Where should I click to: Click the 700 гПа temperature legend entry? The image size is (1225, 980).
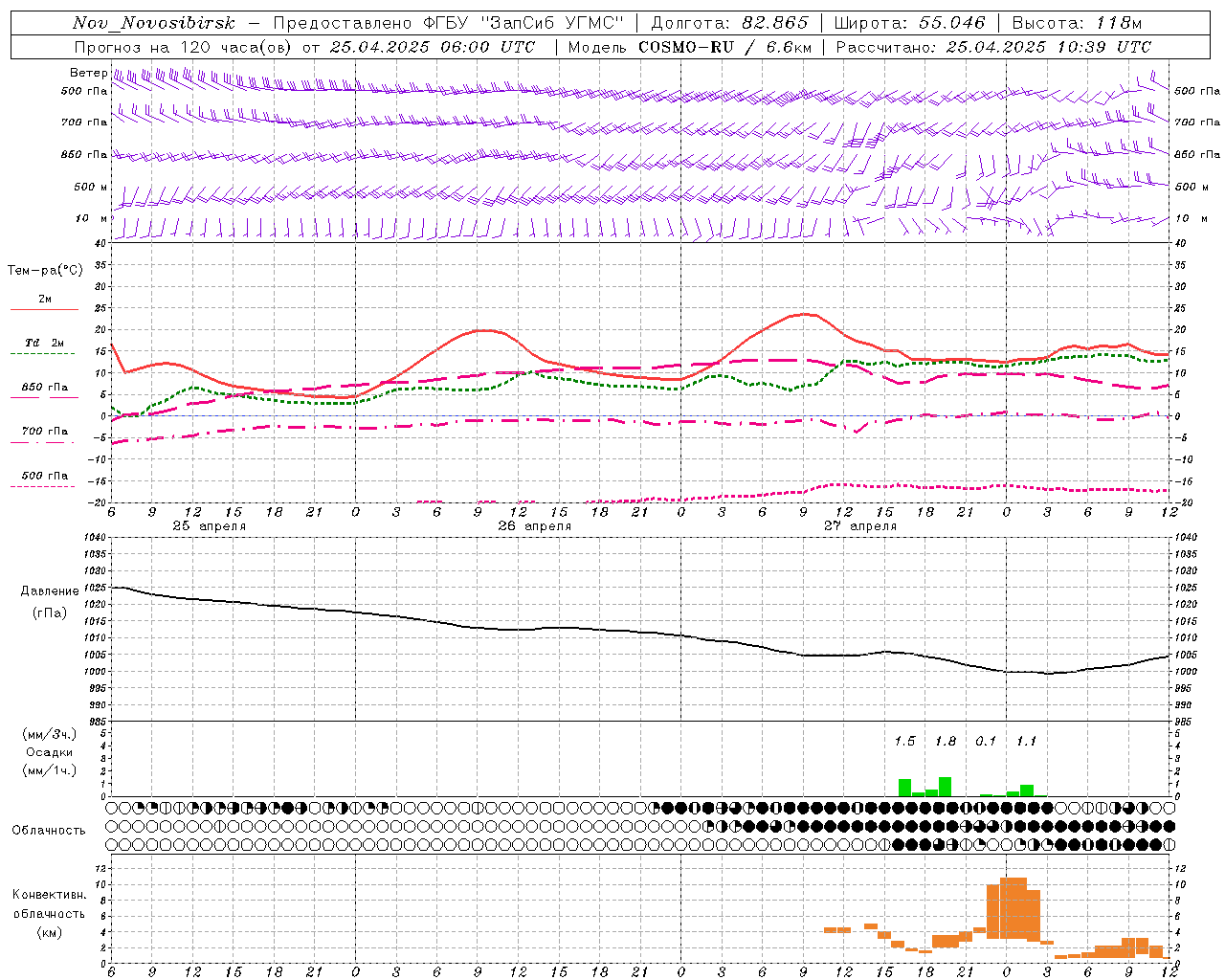pos(45,432)
